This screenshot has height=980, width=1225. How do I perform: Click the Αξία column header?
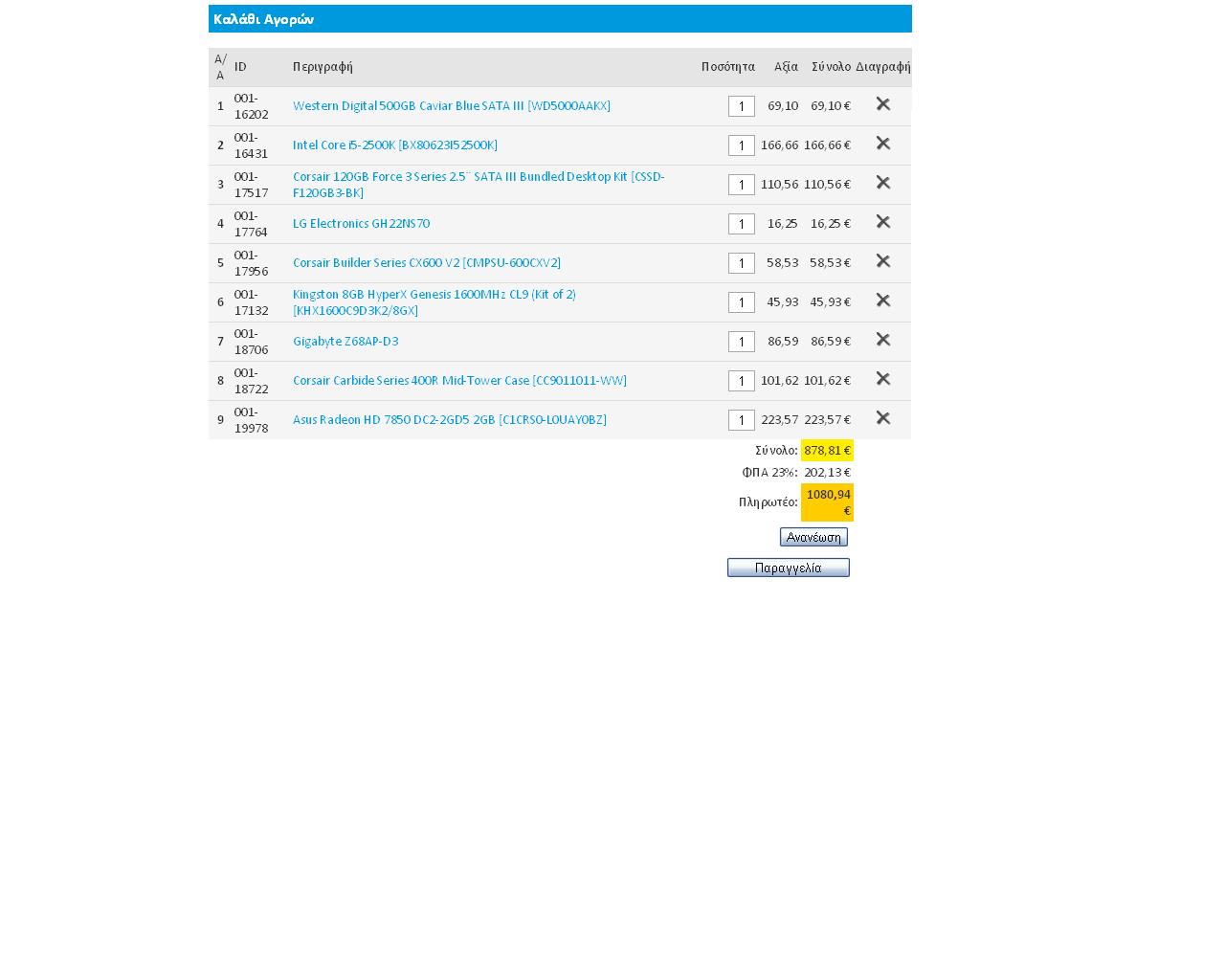point(786,67)
